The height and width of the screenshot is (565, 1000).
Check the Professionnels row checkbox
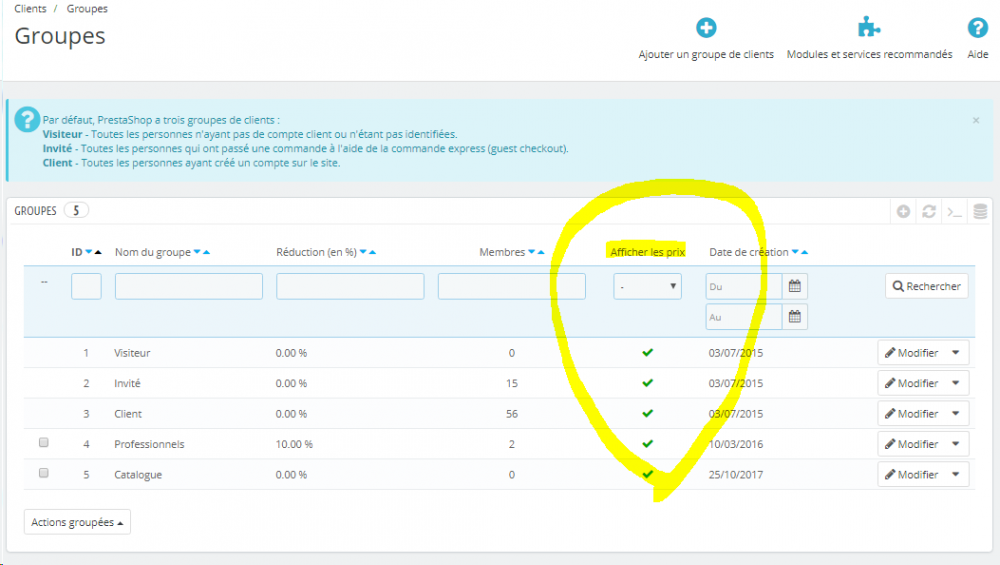coord(43,443)
